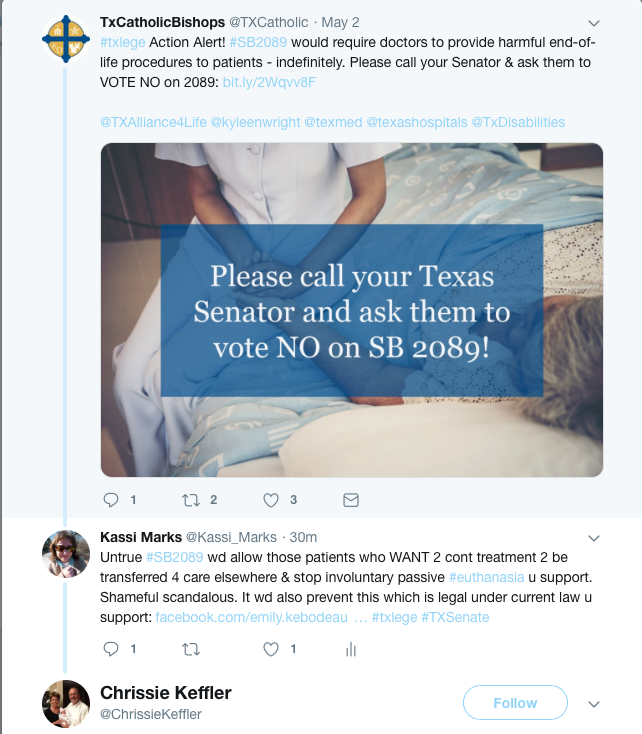Open Chrissie Keffler profile options chevron
This screenshot has height=734, width=642.
594,703
